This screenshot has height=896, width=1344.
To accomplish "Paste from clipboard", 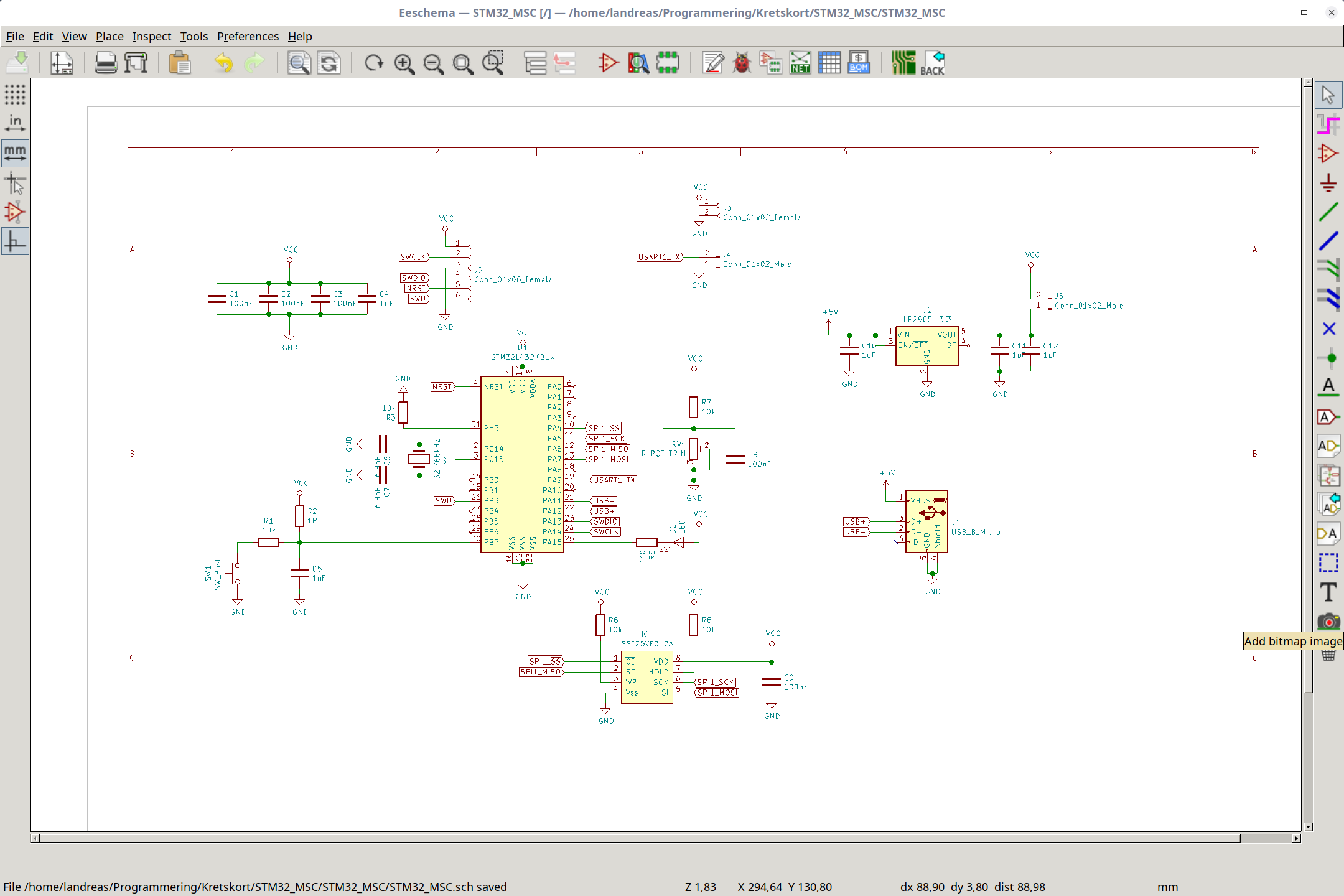I will [180, 63].
